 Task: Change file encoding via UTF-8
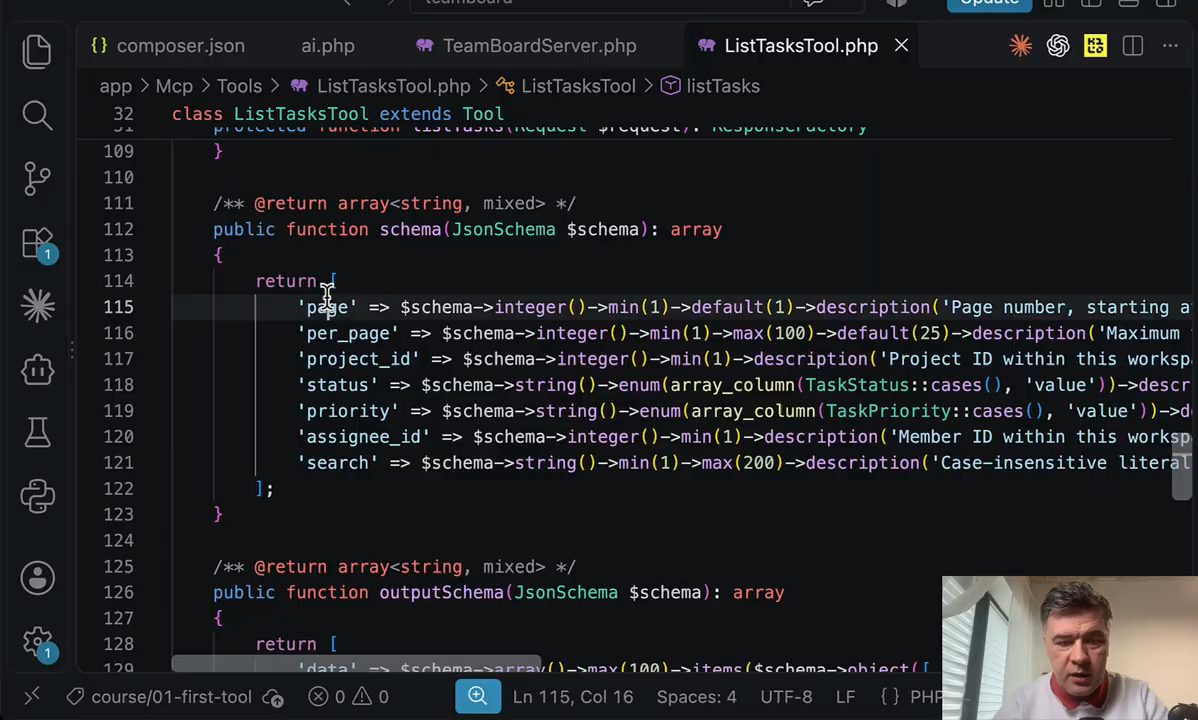[786, 697]
